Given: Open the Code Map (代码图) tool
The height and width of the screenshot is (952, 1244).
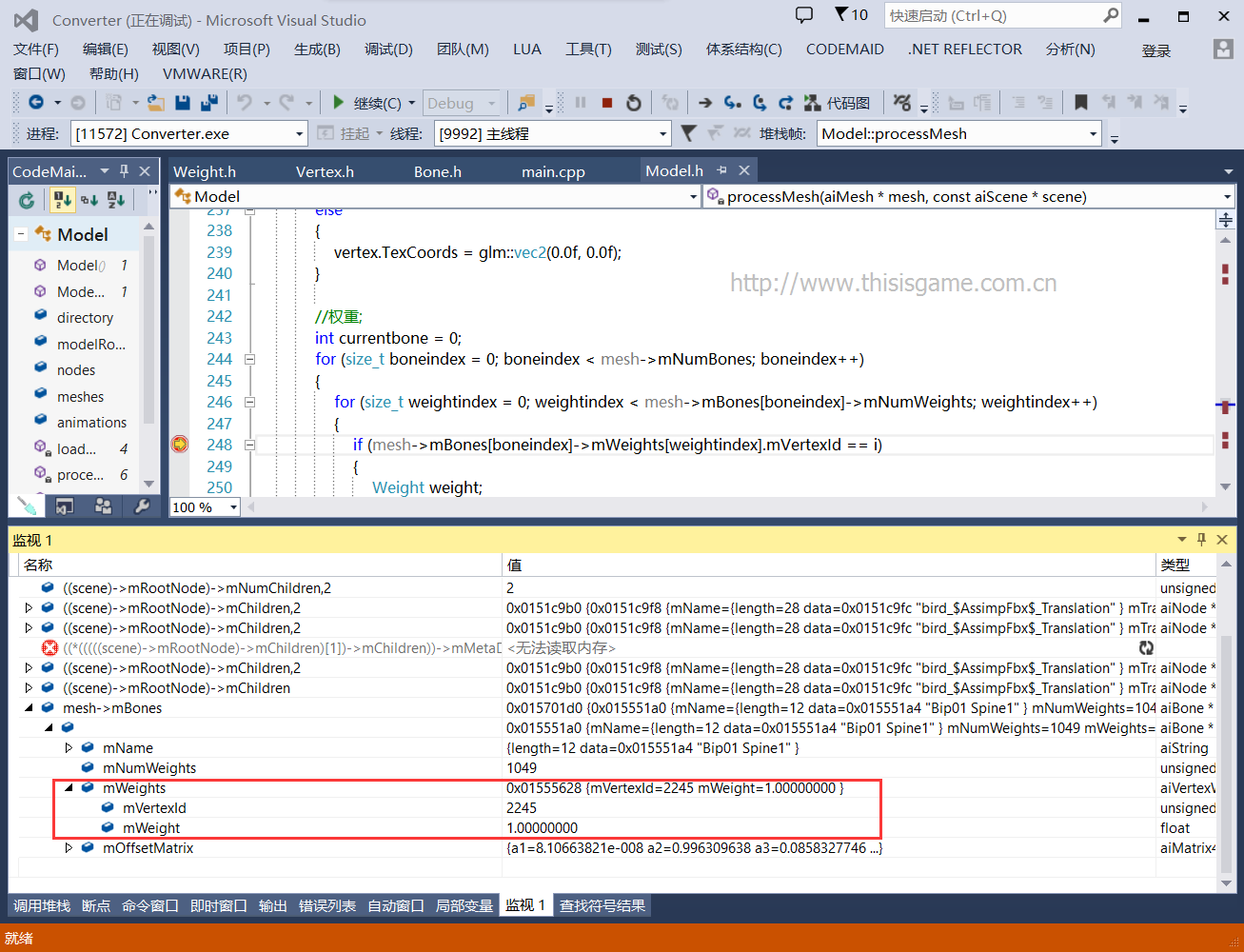Looking at the screenshot, I should [x=838, y=103].
